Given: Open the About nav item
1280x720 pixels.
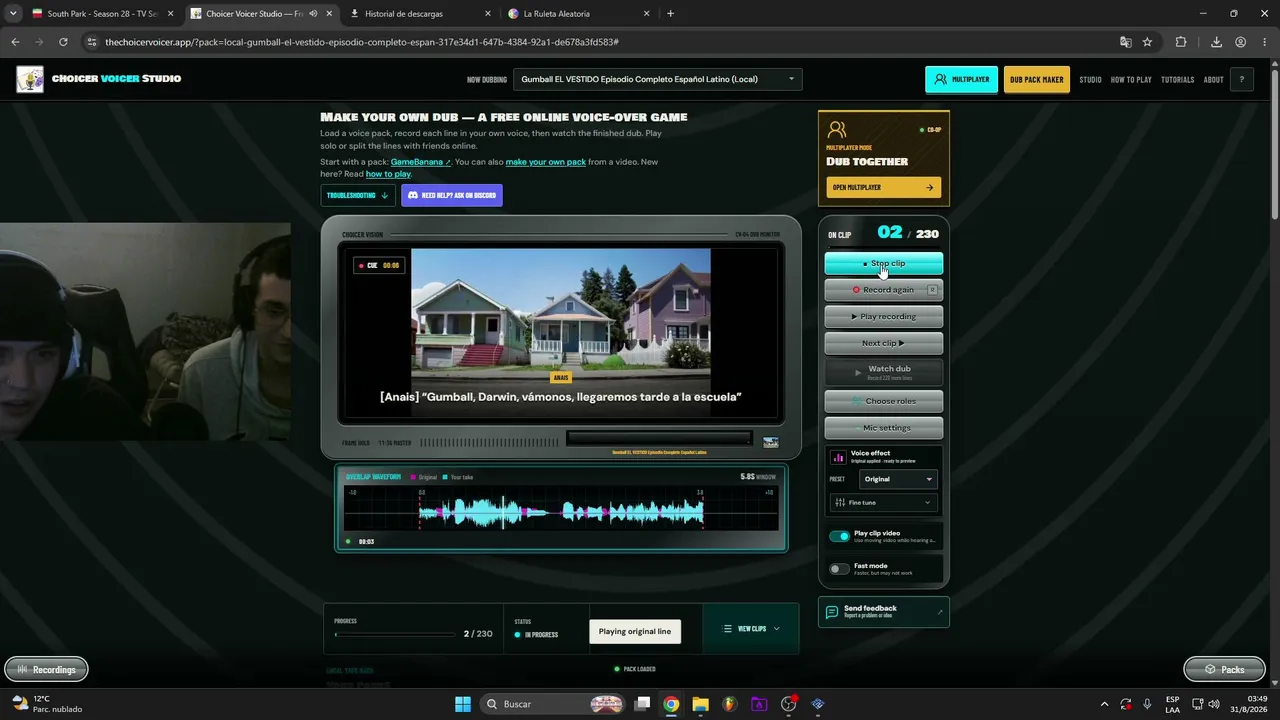Looking at the screenshot, I should click(1213, 80).
